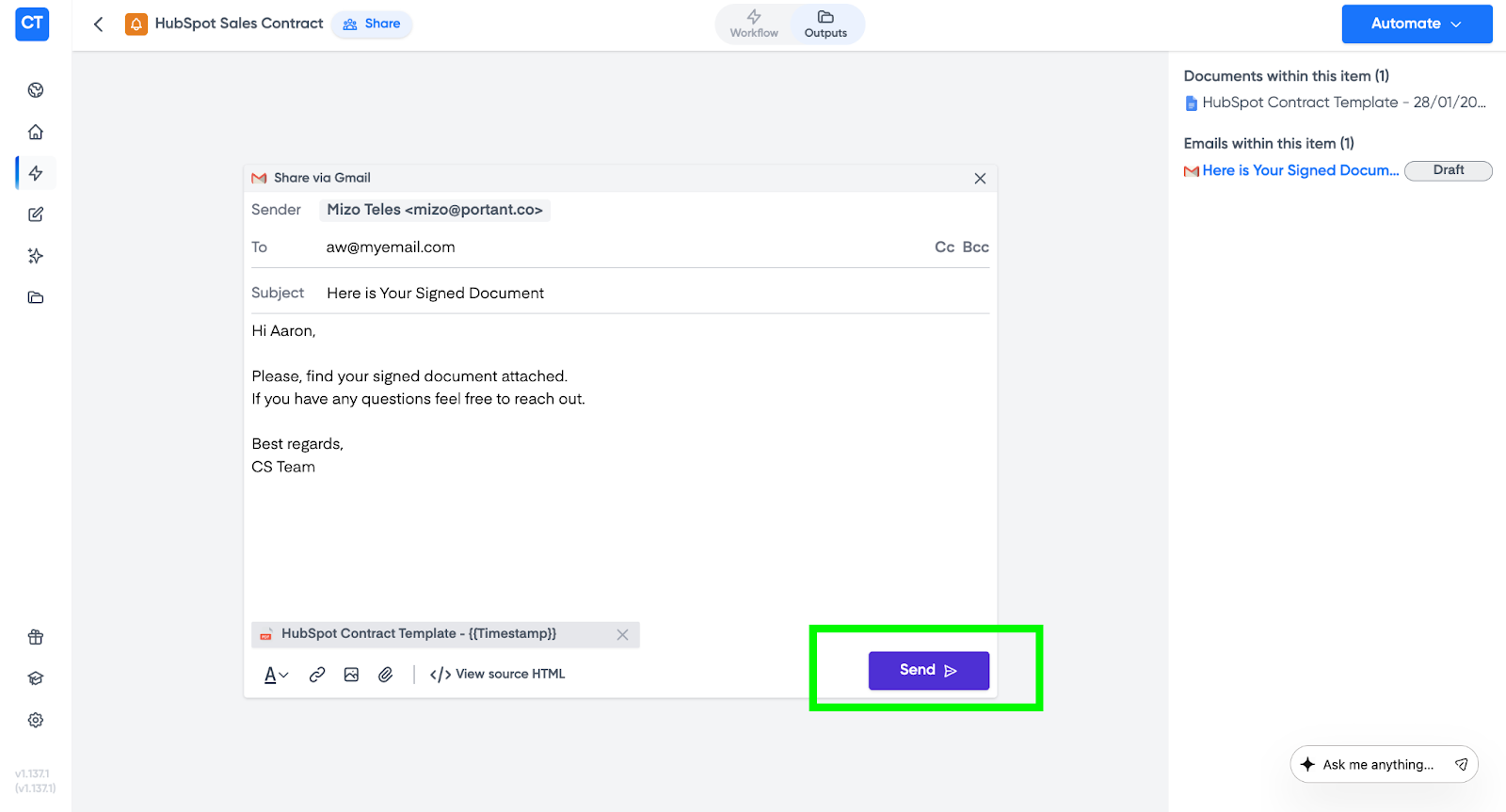The height and width of the screenshot is (812, 1506).
Task: Click the insert link icon
Action: [x=317, y=675]
